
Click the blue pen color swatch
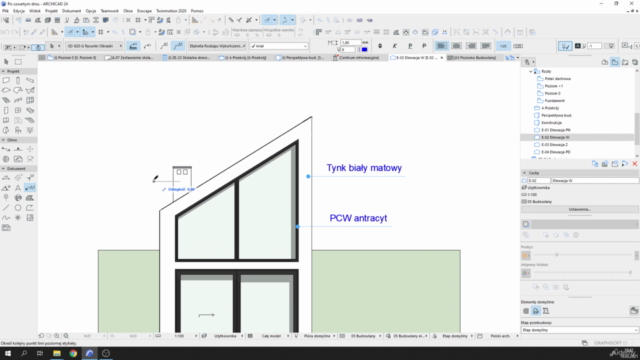click(x=364, y=49)
